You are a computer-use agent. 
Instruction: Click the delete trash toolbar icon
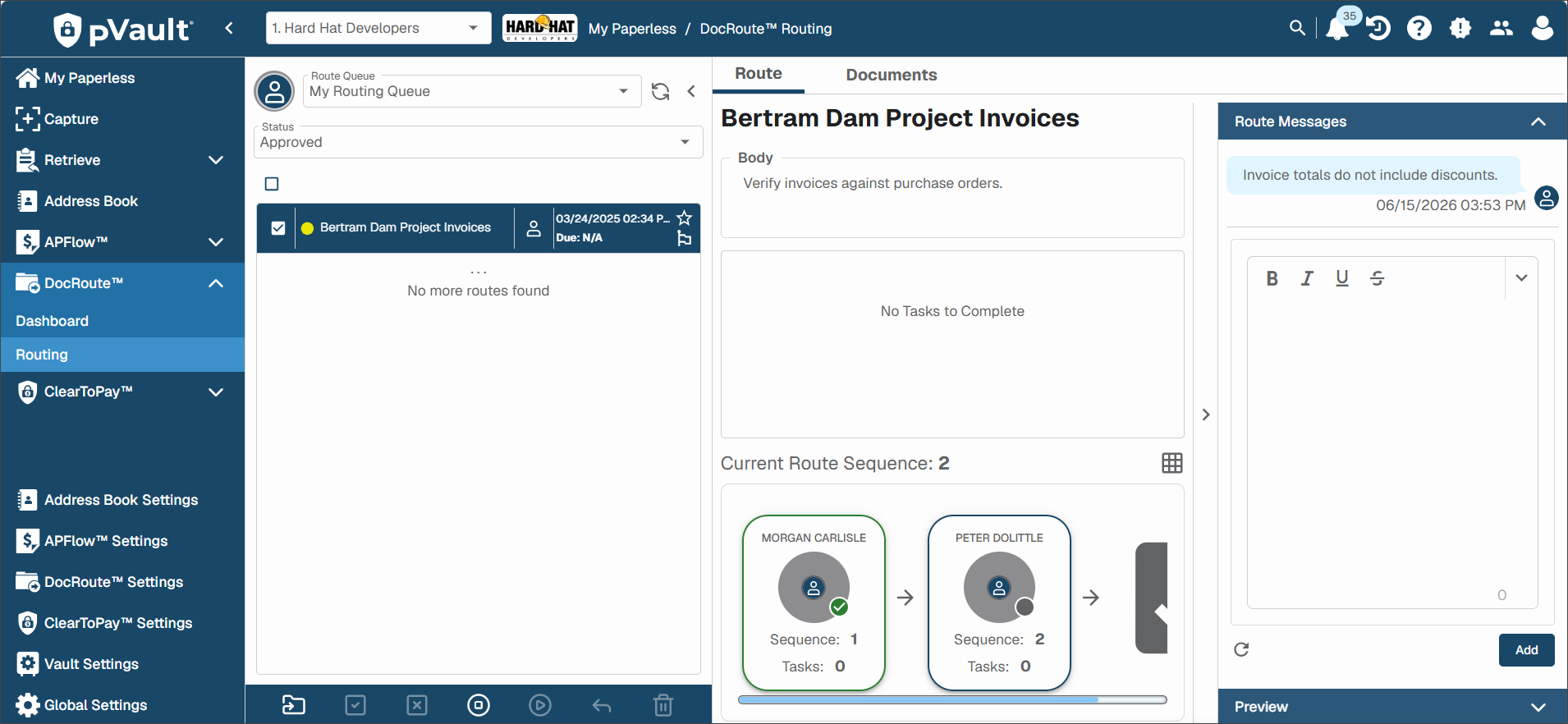click(x=663, y=705)
